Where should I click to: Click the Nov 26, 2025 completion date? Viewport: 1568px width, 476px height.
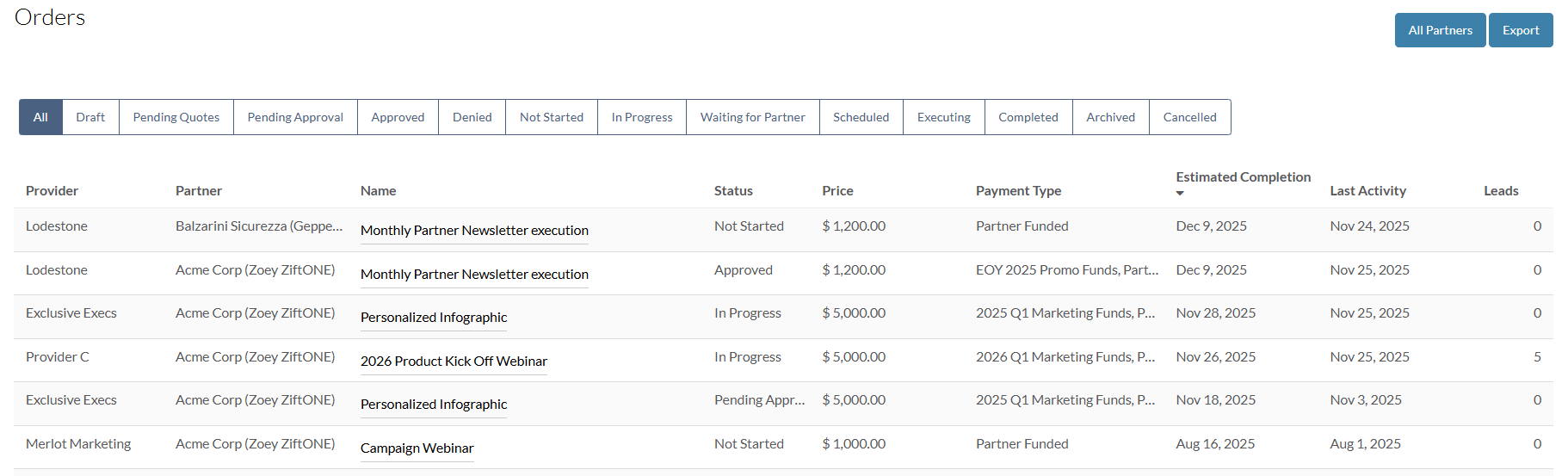1216,357
